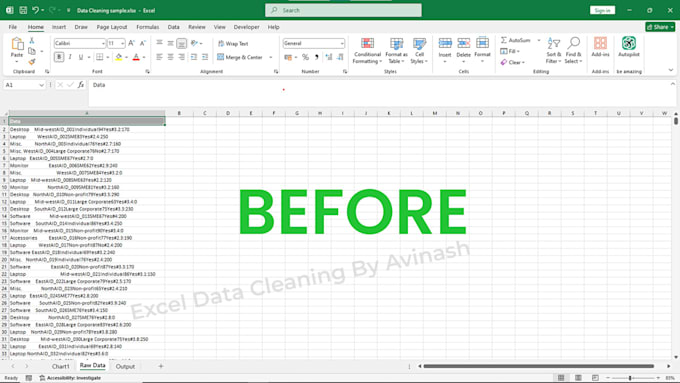Toggle Middle Align for cells

170,43
